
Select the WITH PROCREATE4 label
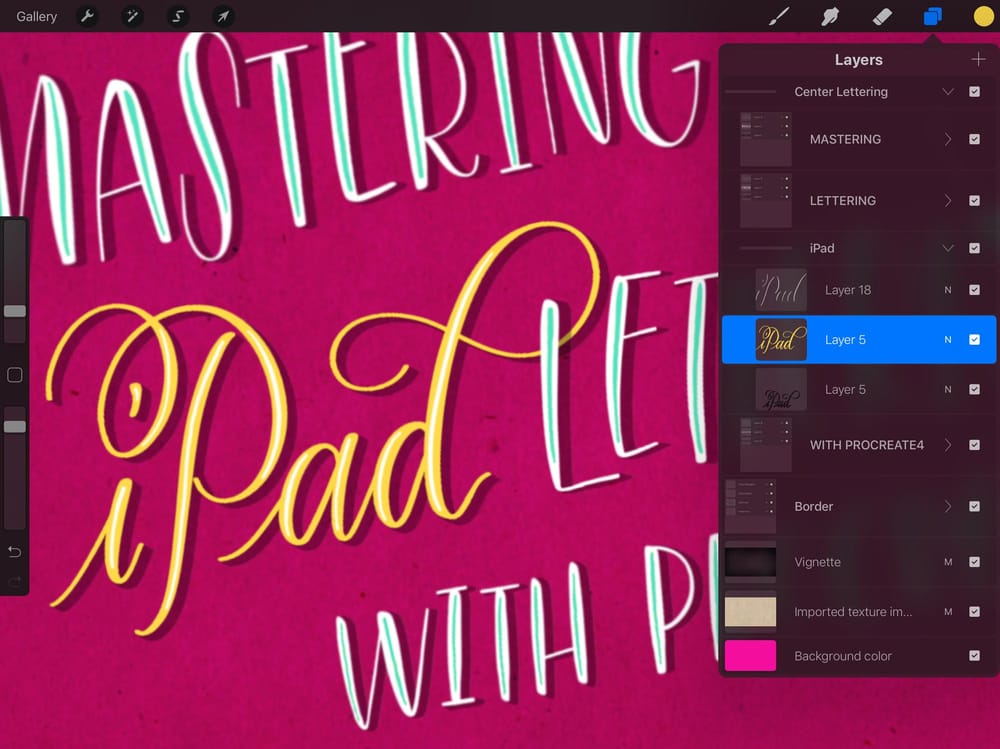point(867,445)
